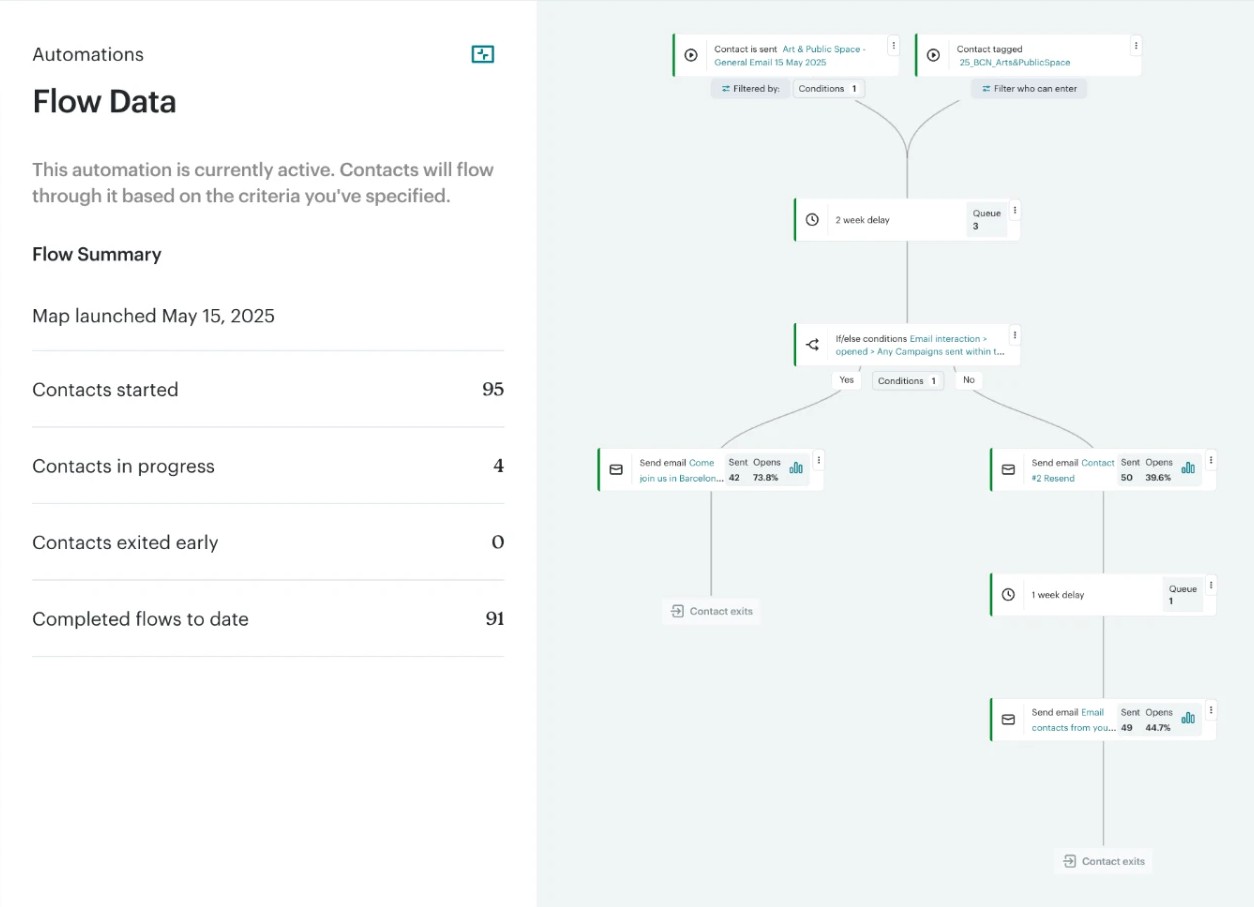The height and width of the screenshot is (907, 1254).
Task: Open kebab menu on 'Come join us' email node
Action: [x=818, y=460]
